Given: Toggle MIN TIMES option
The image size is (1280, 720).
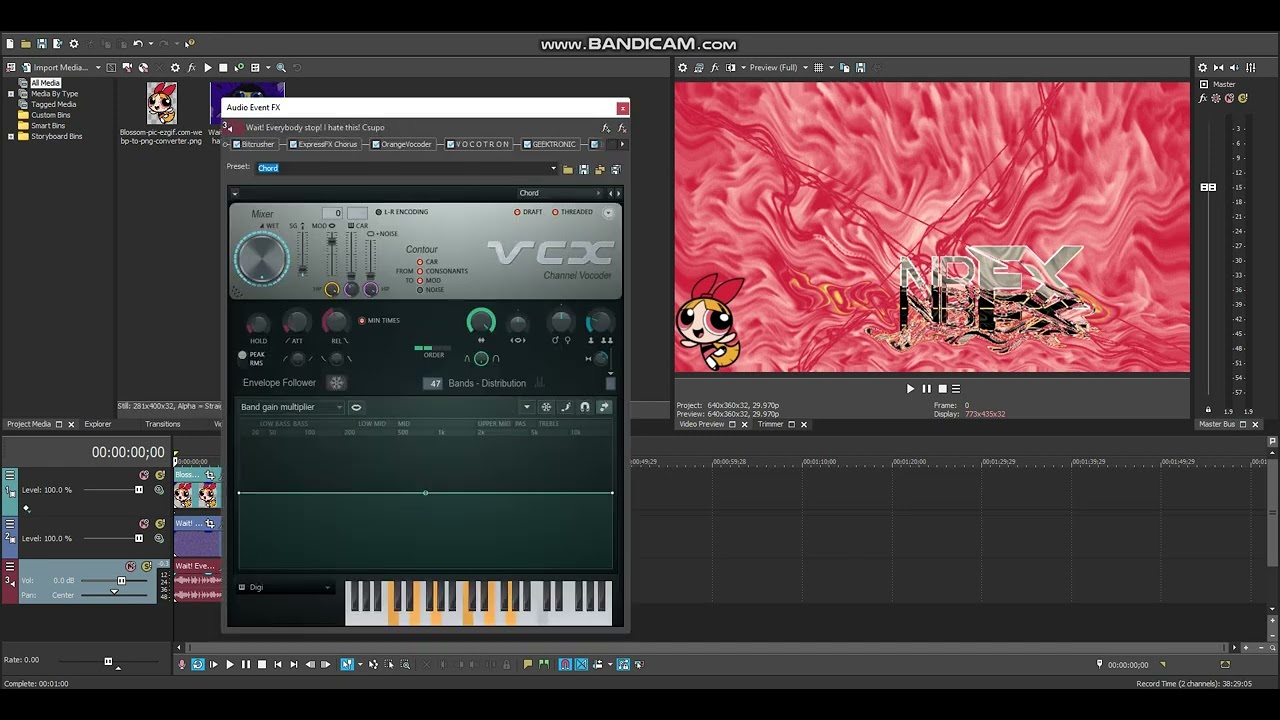Looking at the screenshot, I should coord(362,321).
